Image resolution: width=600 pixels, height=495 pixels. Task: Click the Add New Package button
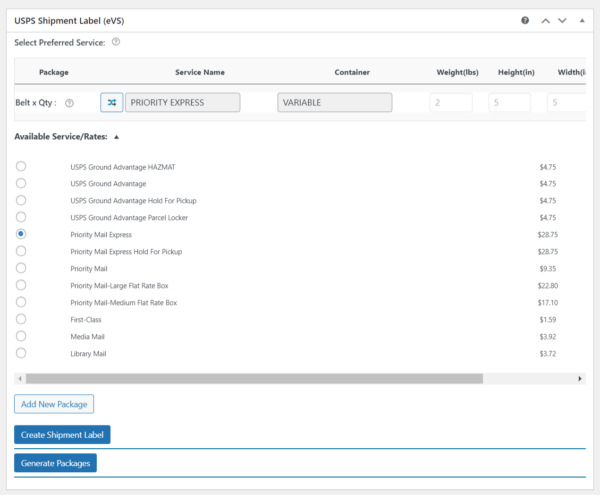54,404
